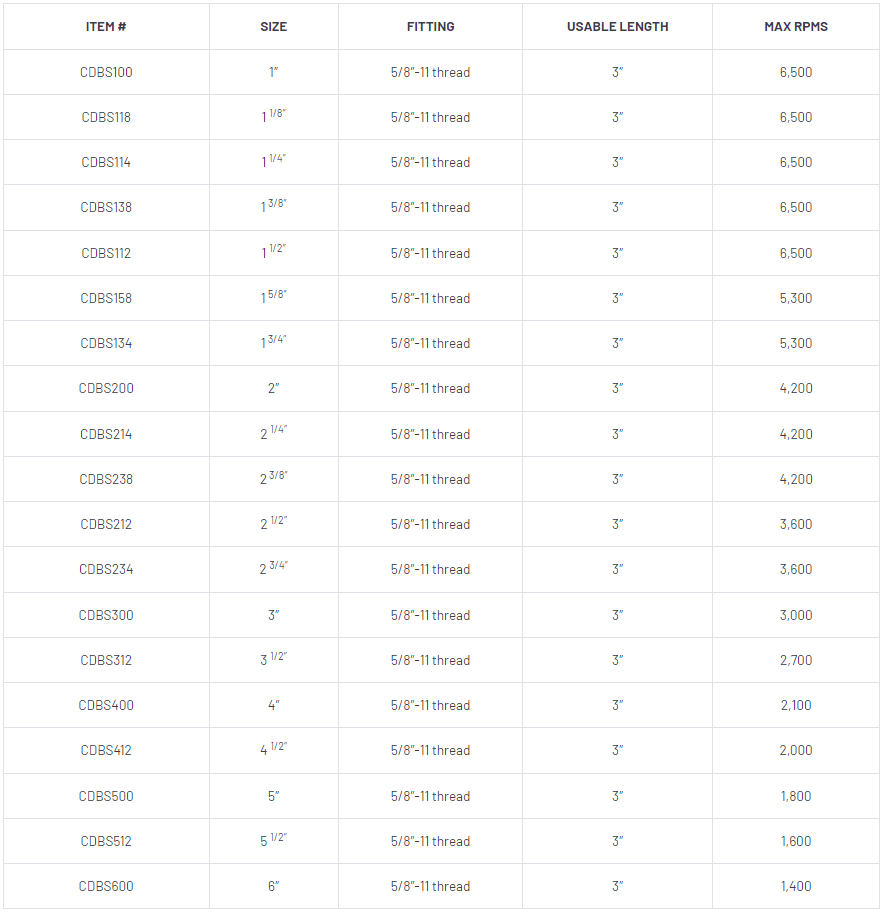Image resolution: width=881 pixels, height=912 pixels.
Task: Select item CDBS238
Action: pos(106,479)
